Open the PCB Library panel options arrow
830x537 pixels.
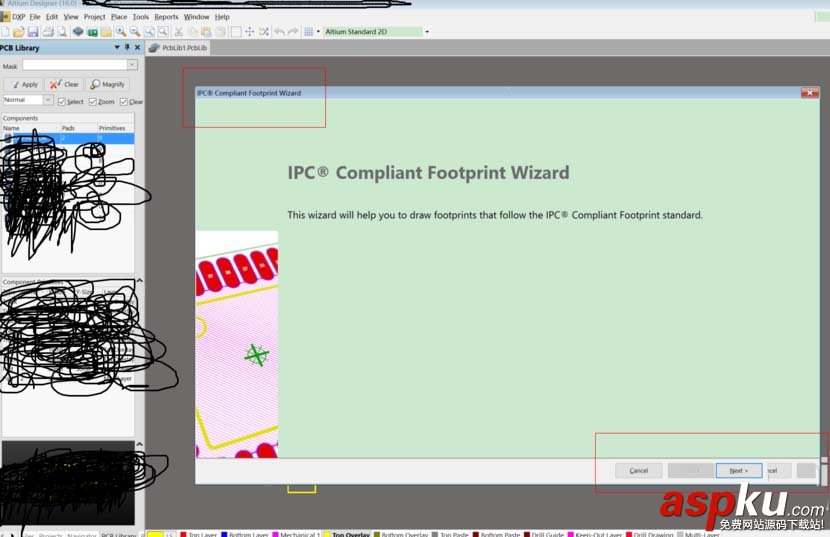pyautogui.click(x=116, y=48)
